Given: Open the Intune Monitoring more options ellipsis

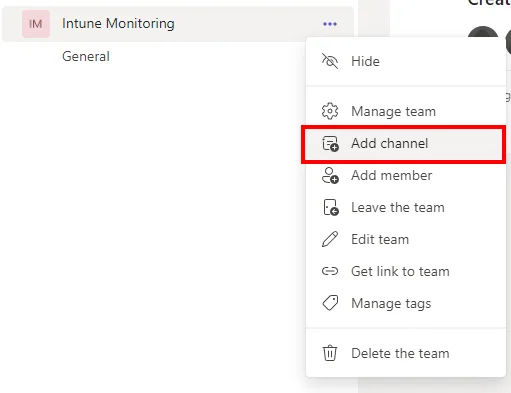Looking at the screenshot, I should [x=330, y=24].
